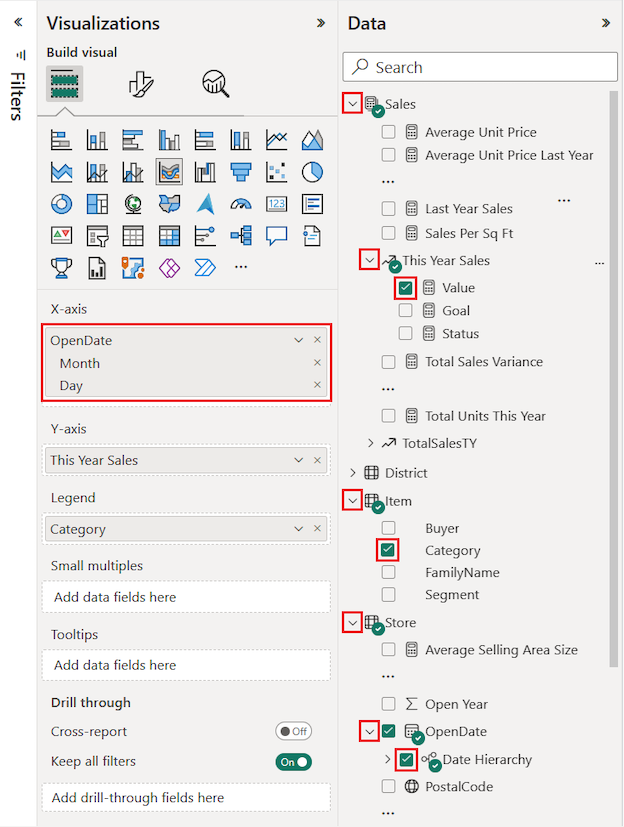Collapse the Sales table

(352, 103)
